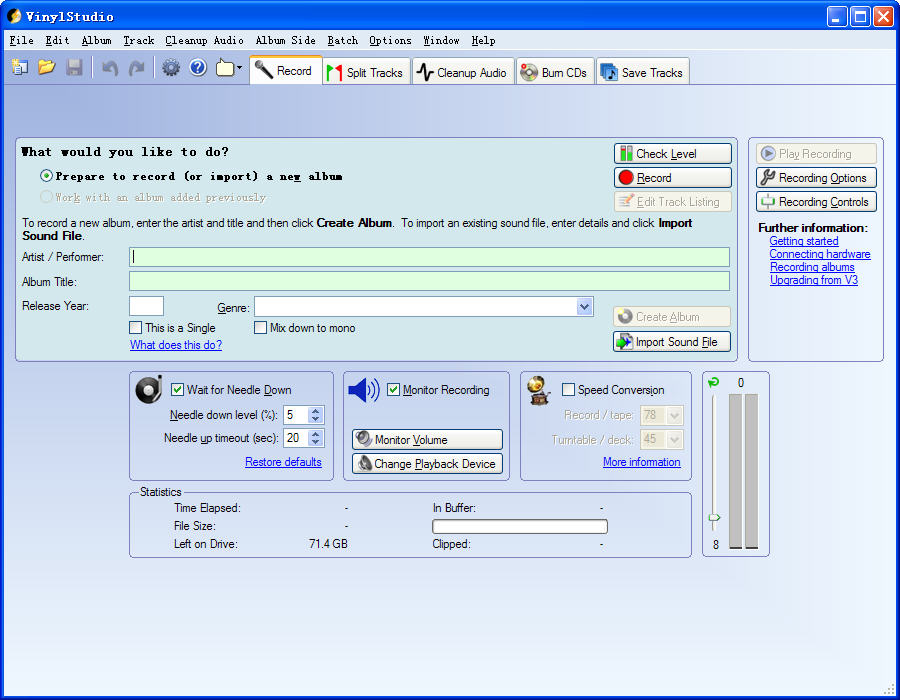Start recording with the Record button
The height and width of the screenshot is (700, 900).
coord(673,178)
